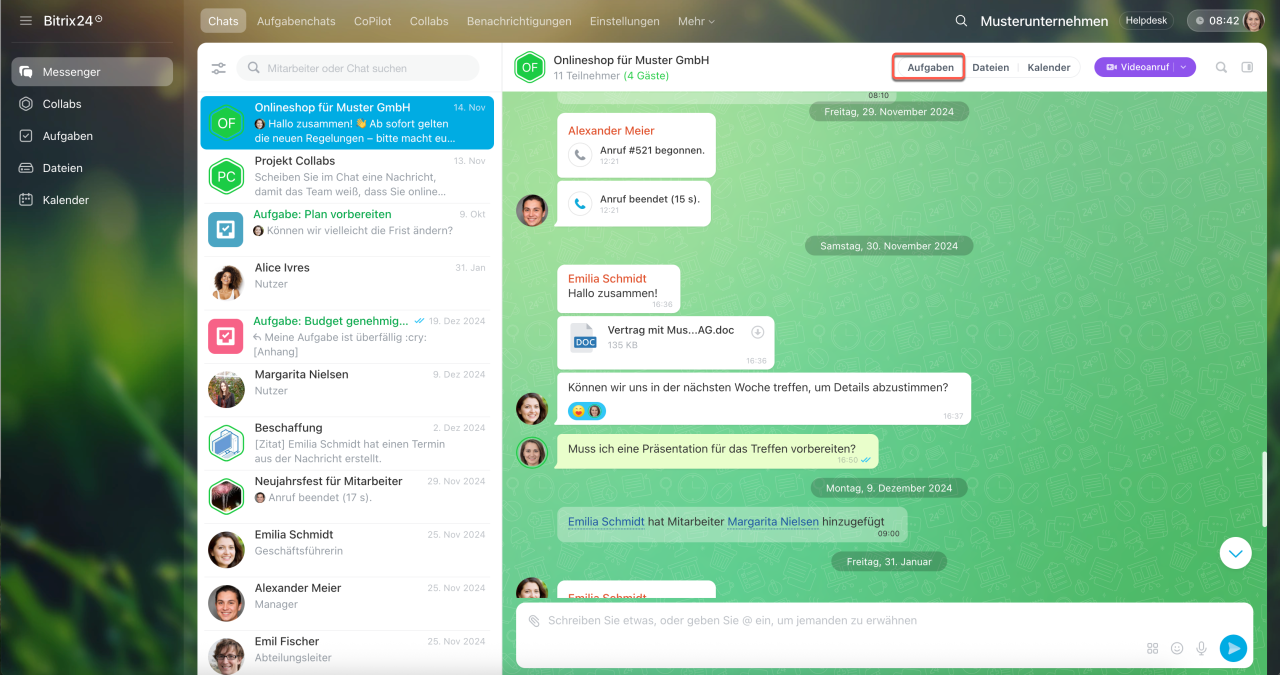Open Neujahrsfest für Mitarbeiter chat
Screen dimensions: 1280x675
pos(347,496)
